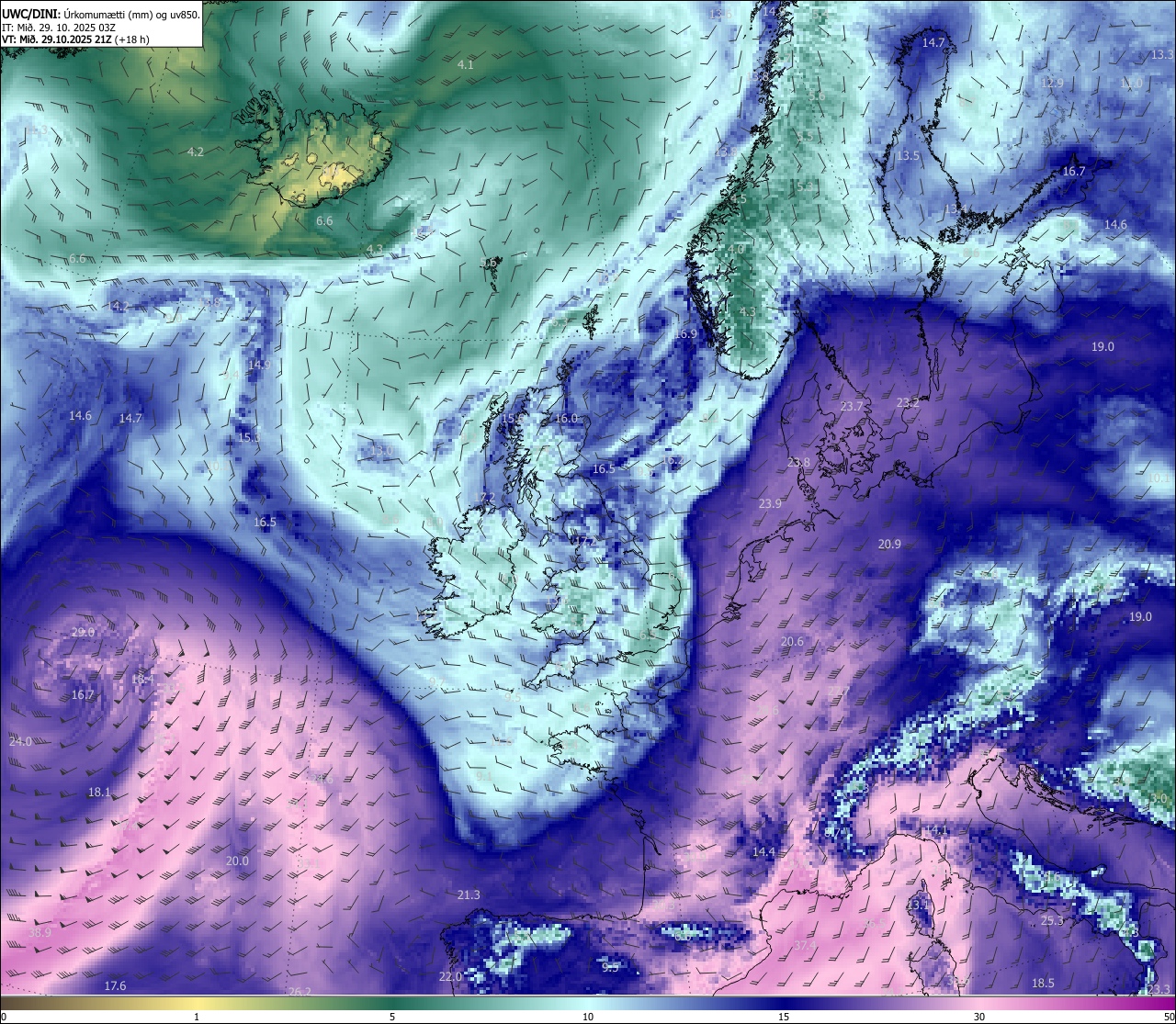Click the 4.1 value north of Iceland

click(x=466, y=64)
